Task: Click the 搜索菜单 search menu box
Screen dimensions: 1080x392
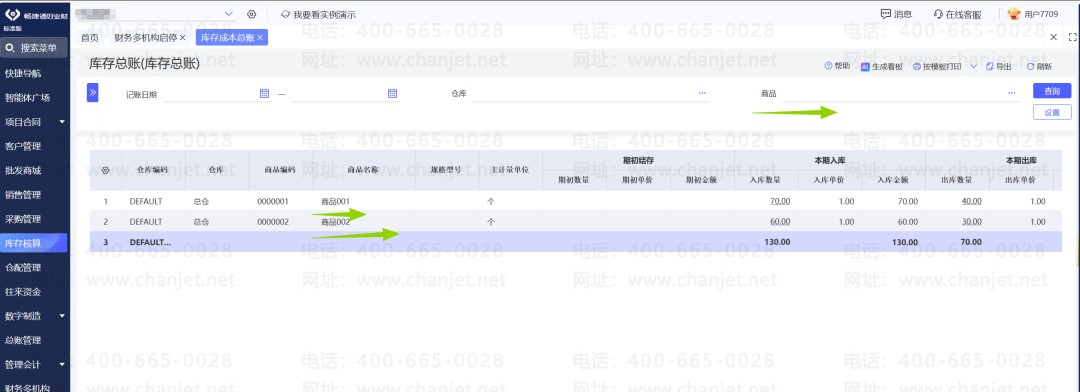Action: pos(34,48)
